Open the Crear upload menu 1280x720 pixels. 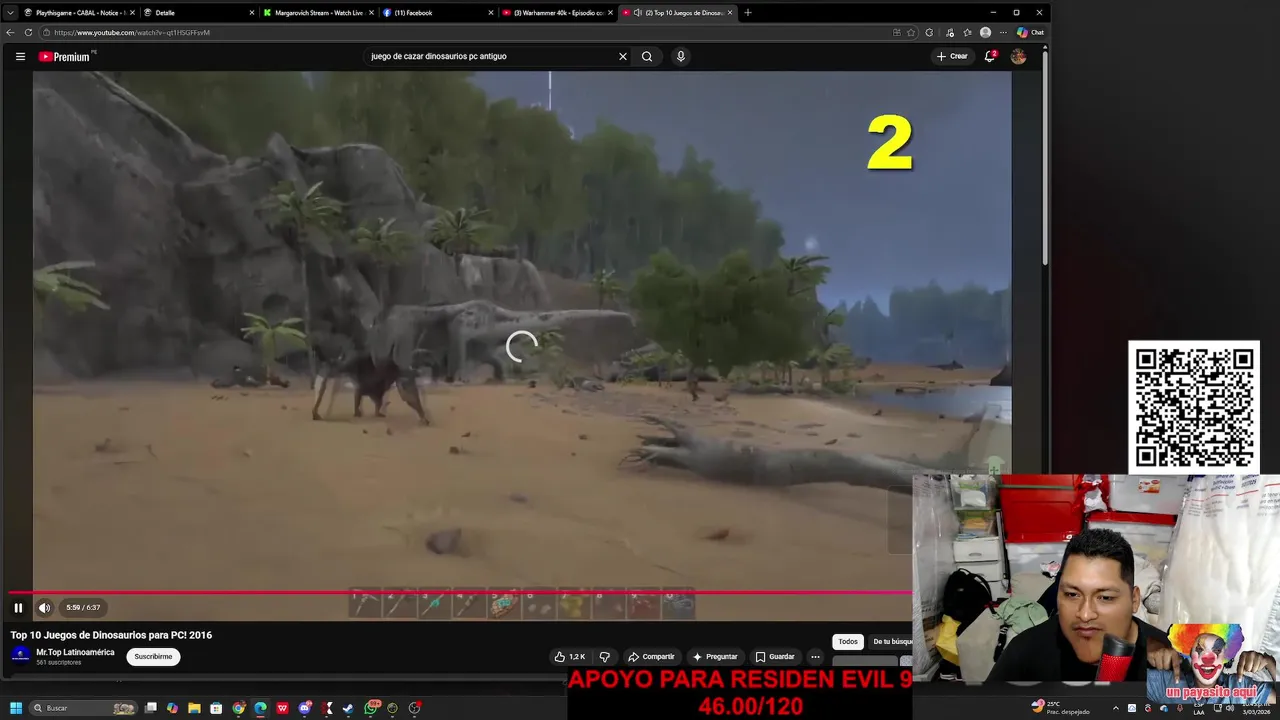pyautogui.click(x=952, y=56)
